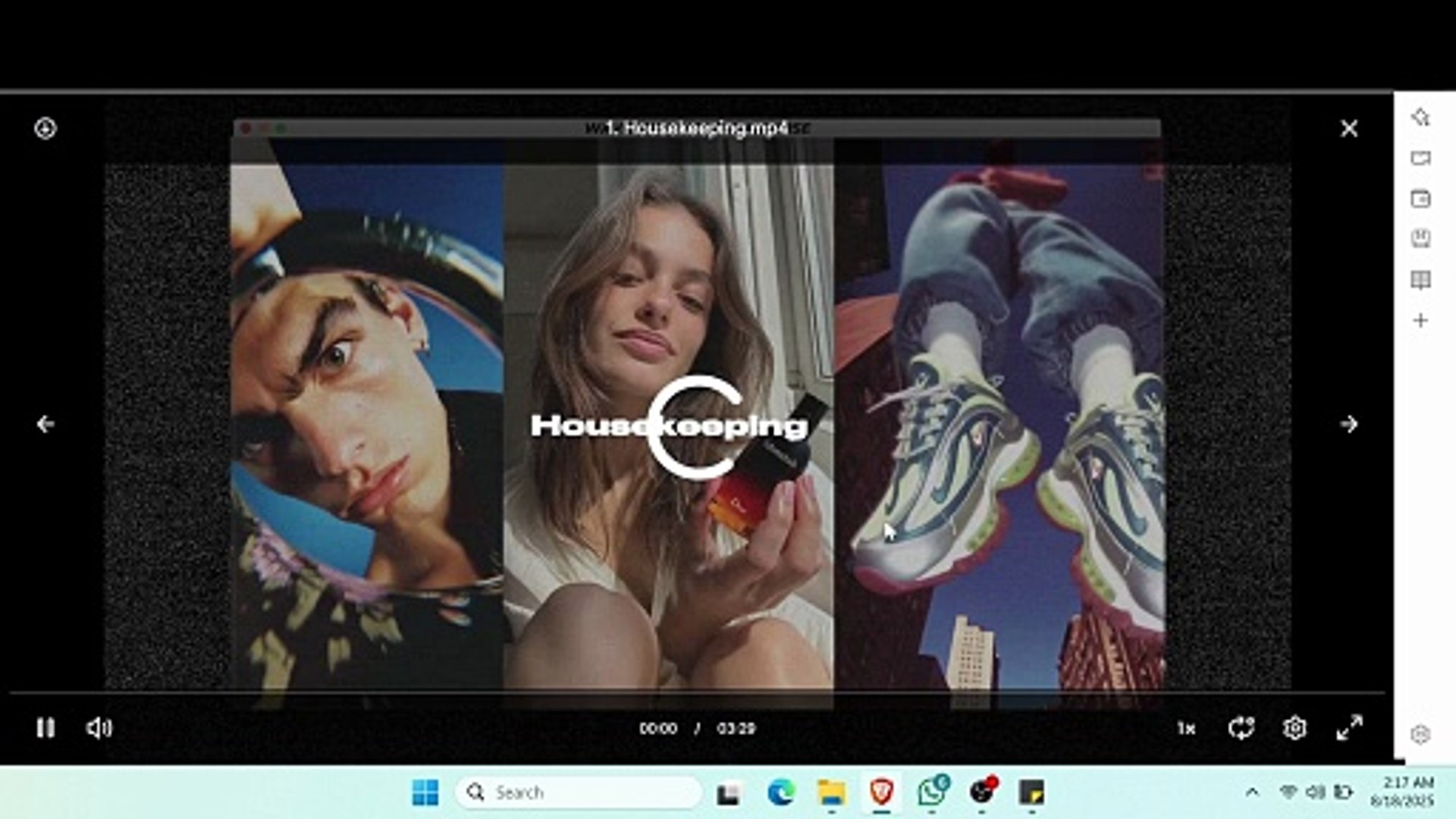
Task: Open the sidebar wallet icon
Action: click(1420, 199)
